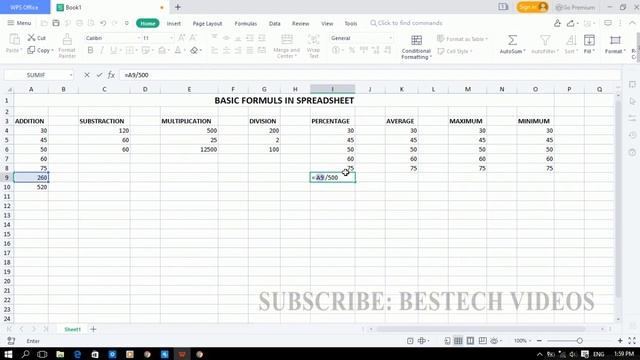The image size is (640, 360).
Task: Switch to Normal view in status bar
Action: click(x=458, y=341)
